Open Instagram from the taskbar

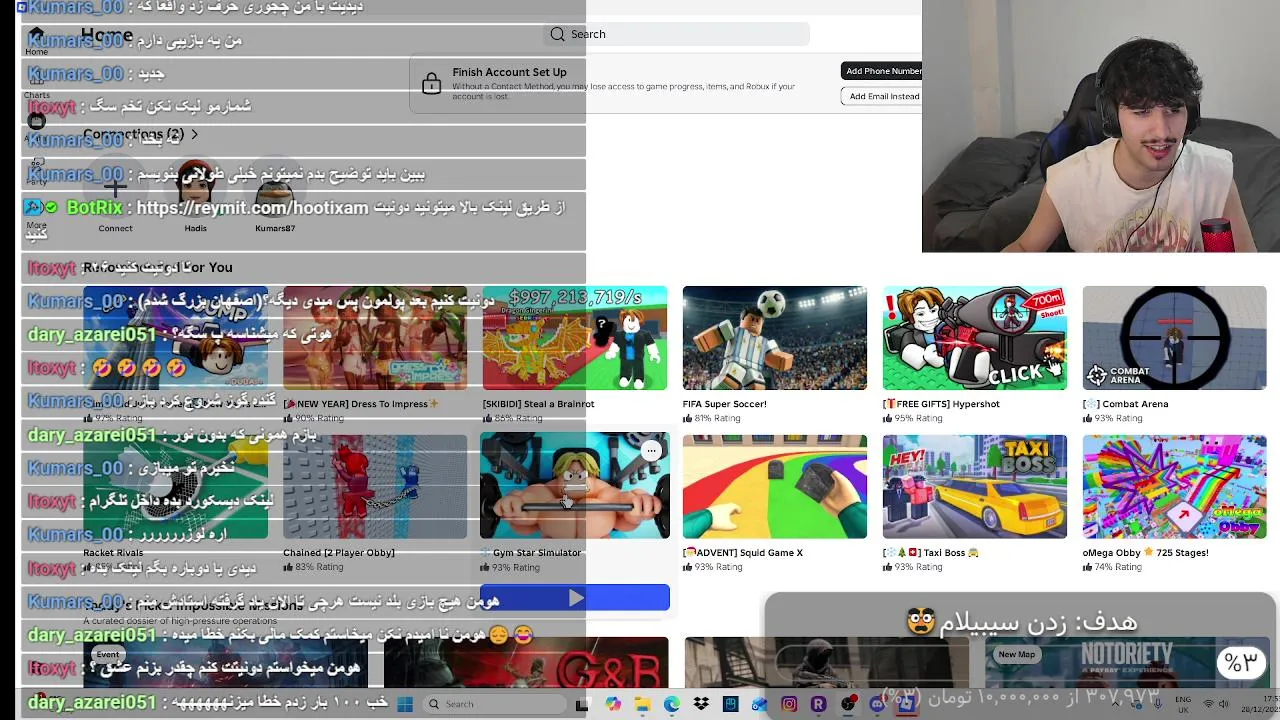pos(789,704)
